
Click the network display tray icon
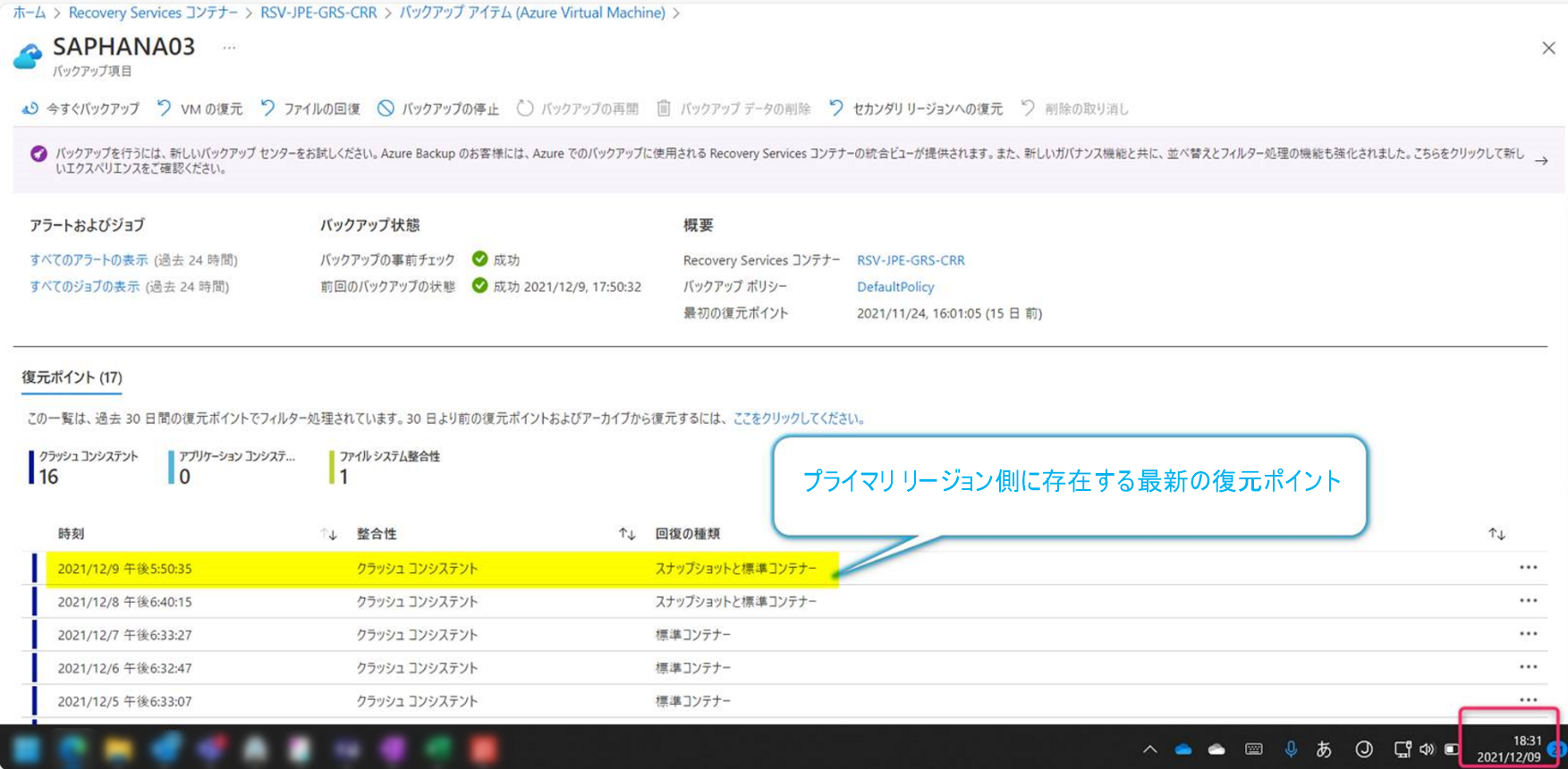(1403, 749)
